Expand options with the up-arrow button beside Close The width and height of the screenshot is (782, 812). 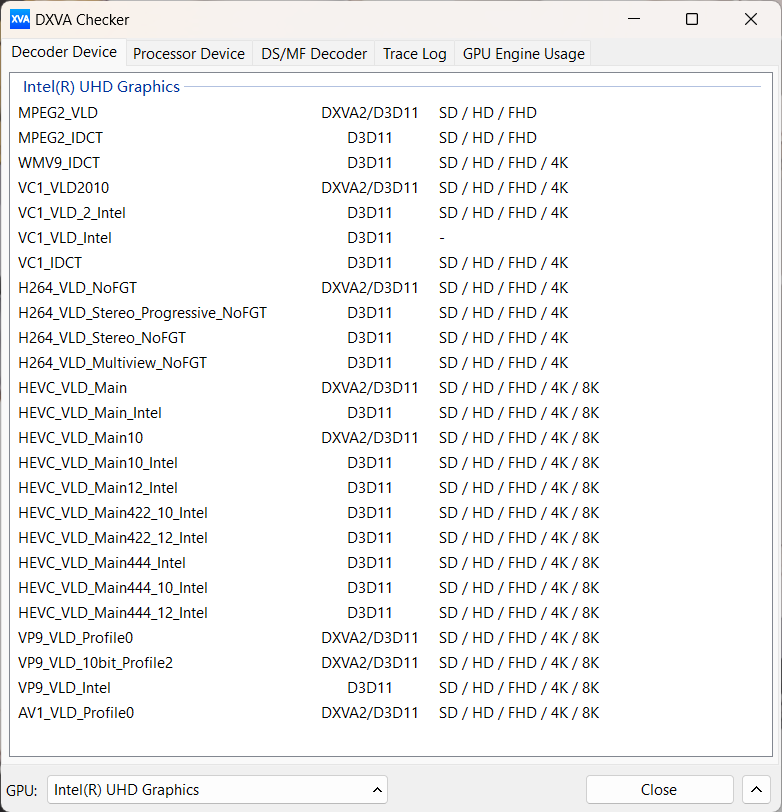click(757, 790)
